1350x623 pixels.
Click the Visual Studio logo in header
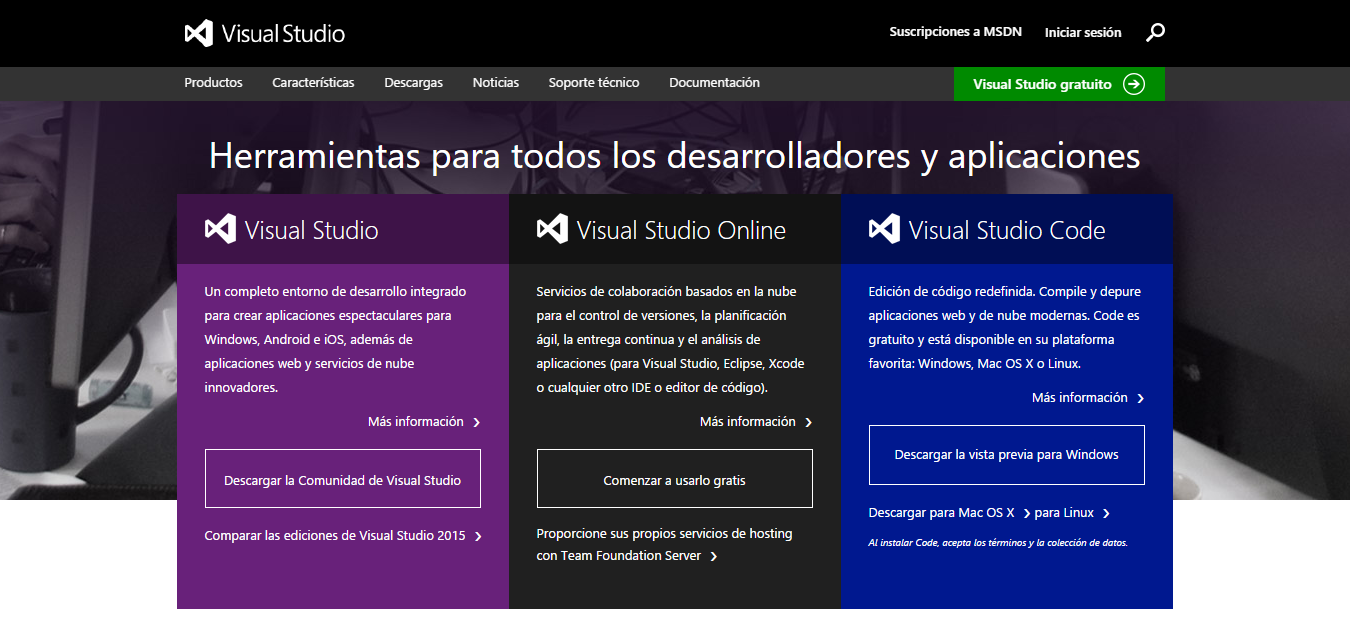pyautogui.click(x=265, y=33)
